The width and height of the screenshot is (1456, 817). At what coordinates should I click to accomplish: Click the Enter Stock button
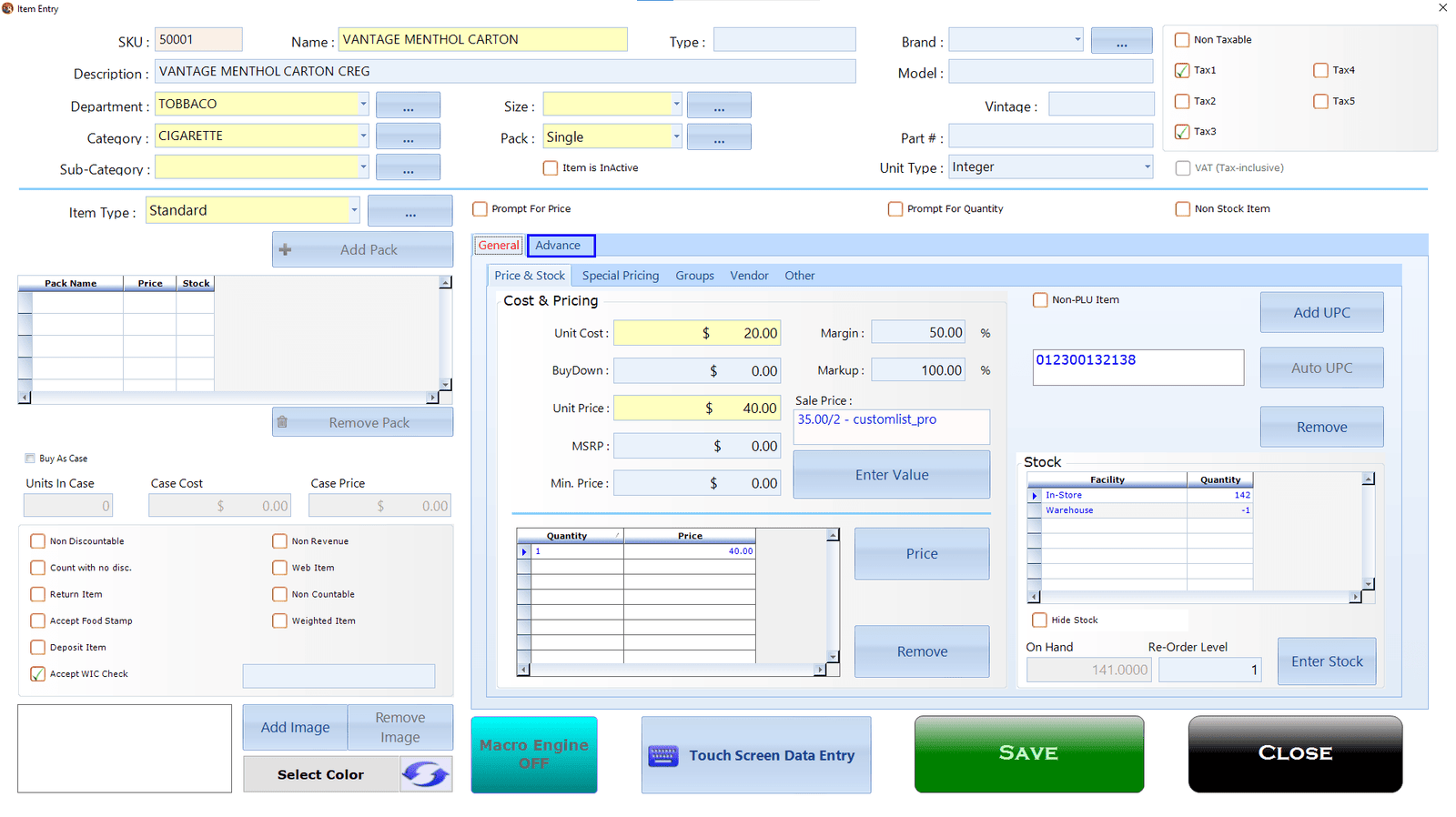1327,661
